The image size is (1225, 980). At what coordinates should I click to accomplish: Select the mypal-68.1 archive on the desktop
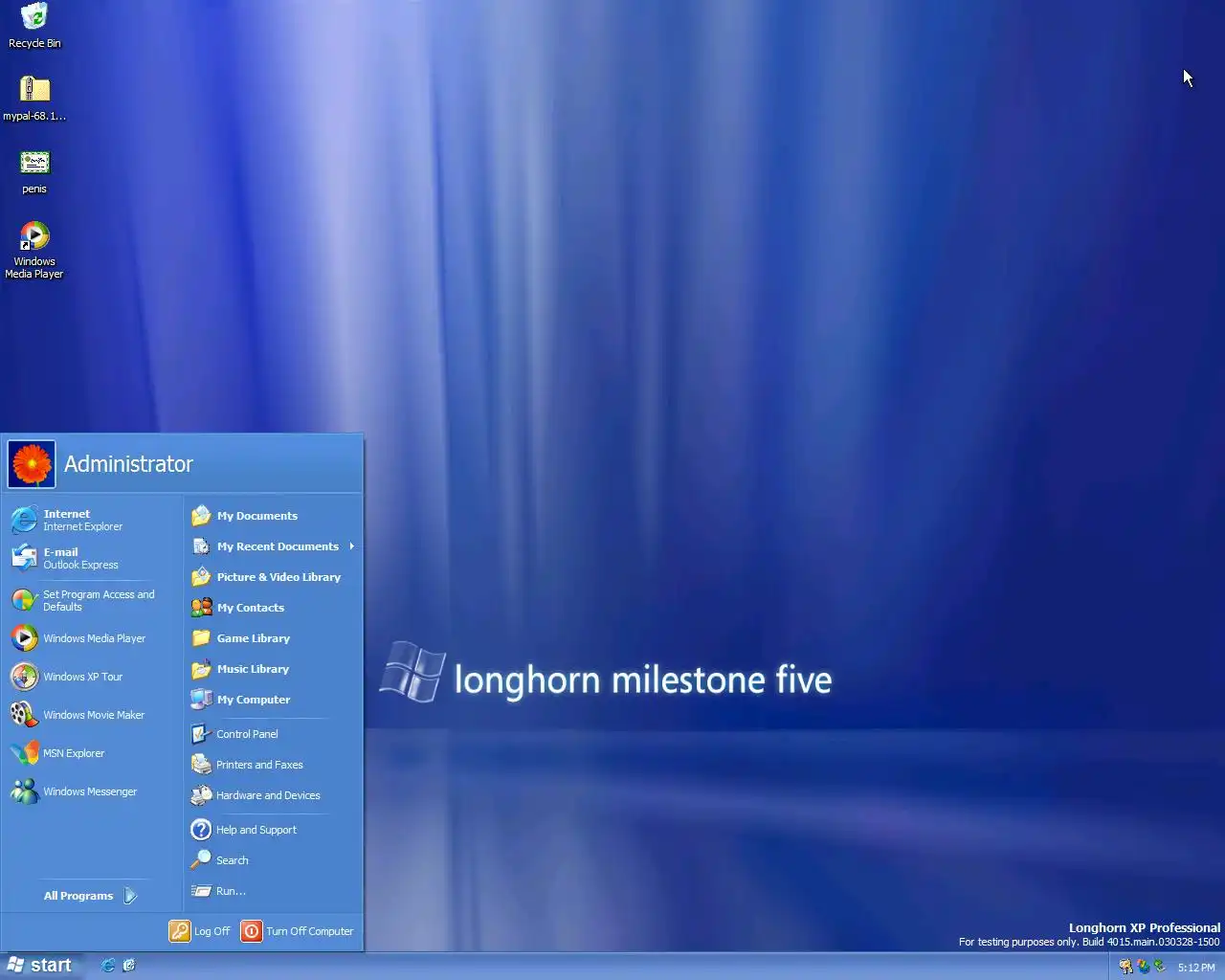coord(34,99)
